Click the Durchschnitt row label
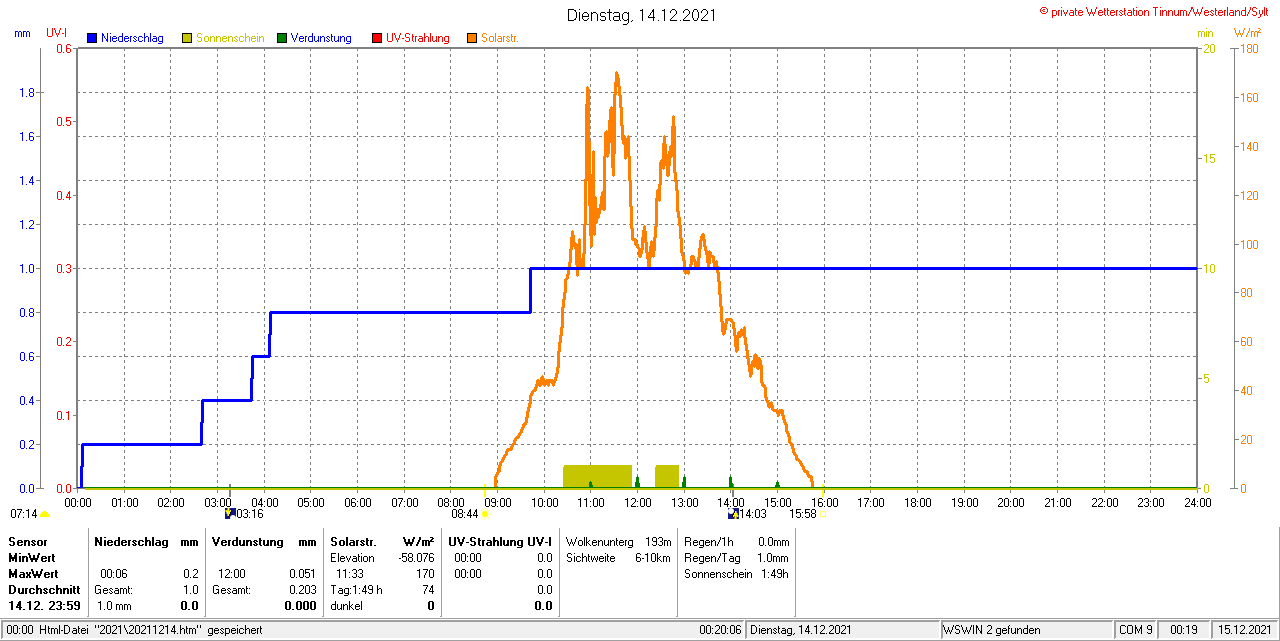This screenshot has height=641, width=1280. 44,589
